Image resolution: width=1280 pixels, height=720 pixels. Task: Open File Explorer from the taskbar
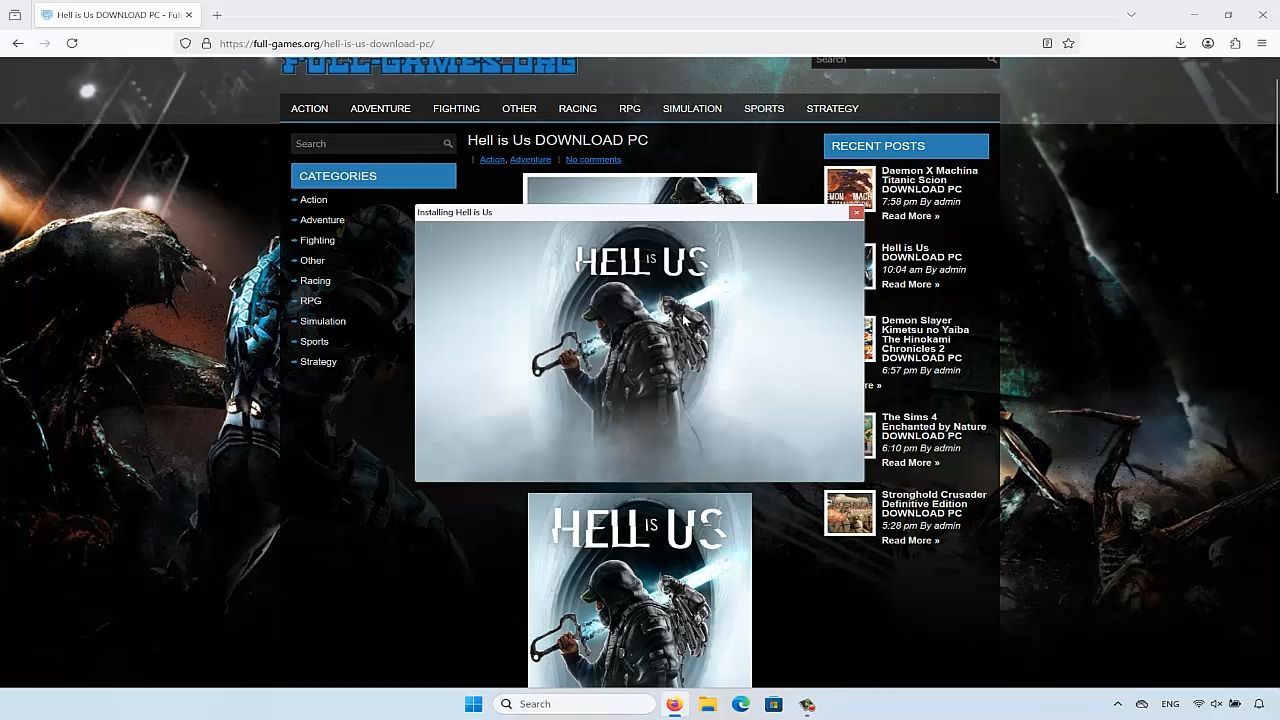[x=708, y=704]
